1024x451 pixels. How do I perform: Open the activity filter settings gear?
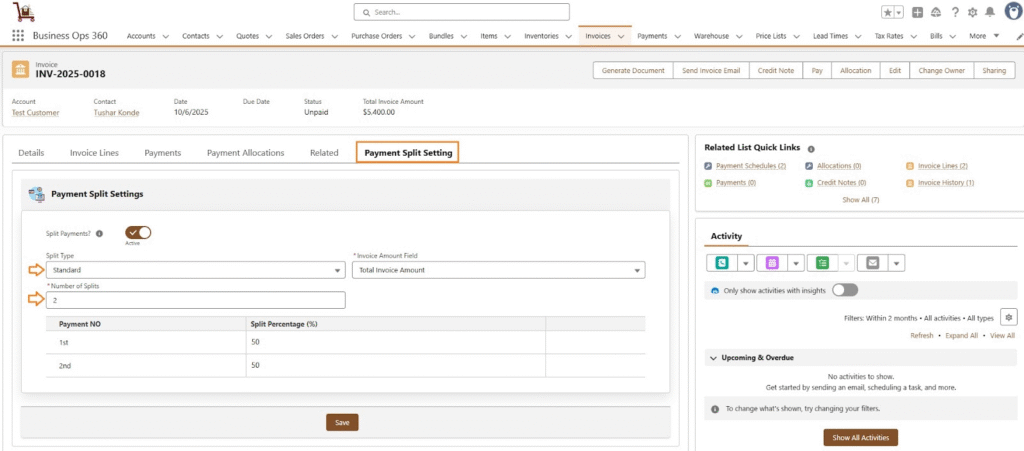click(1008, 317)
